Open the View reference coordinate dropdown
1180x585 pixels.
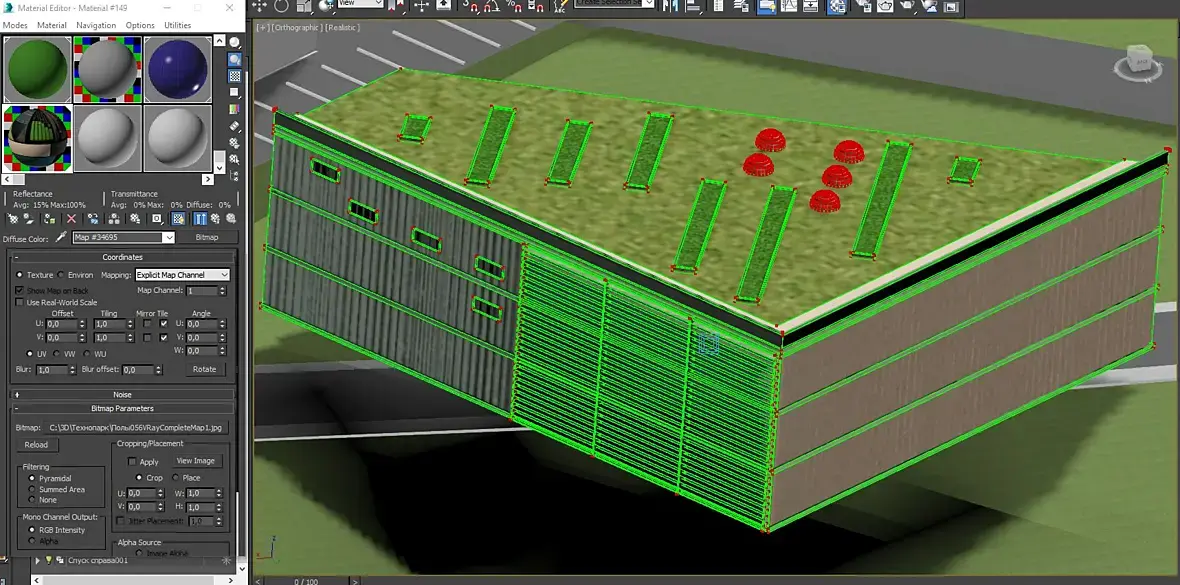[360, 3]
